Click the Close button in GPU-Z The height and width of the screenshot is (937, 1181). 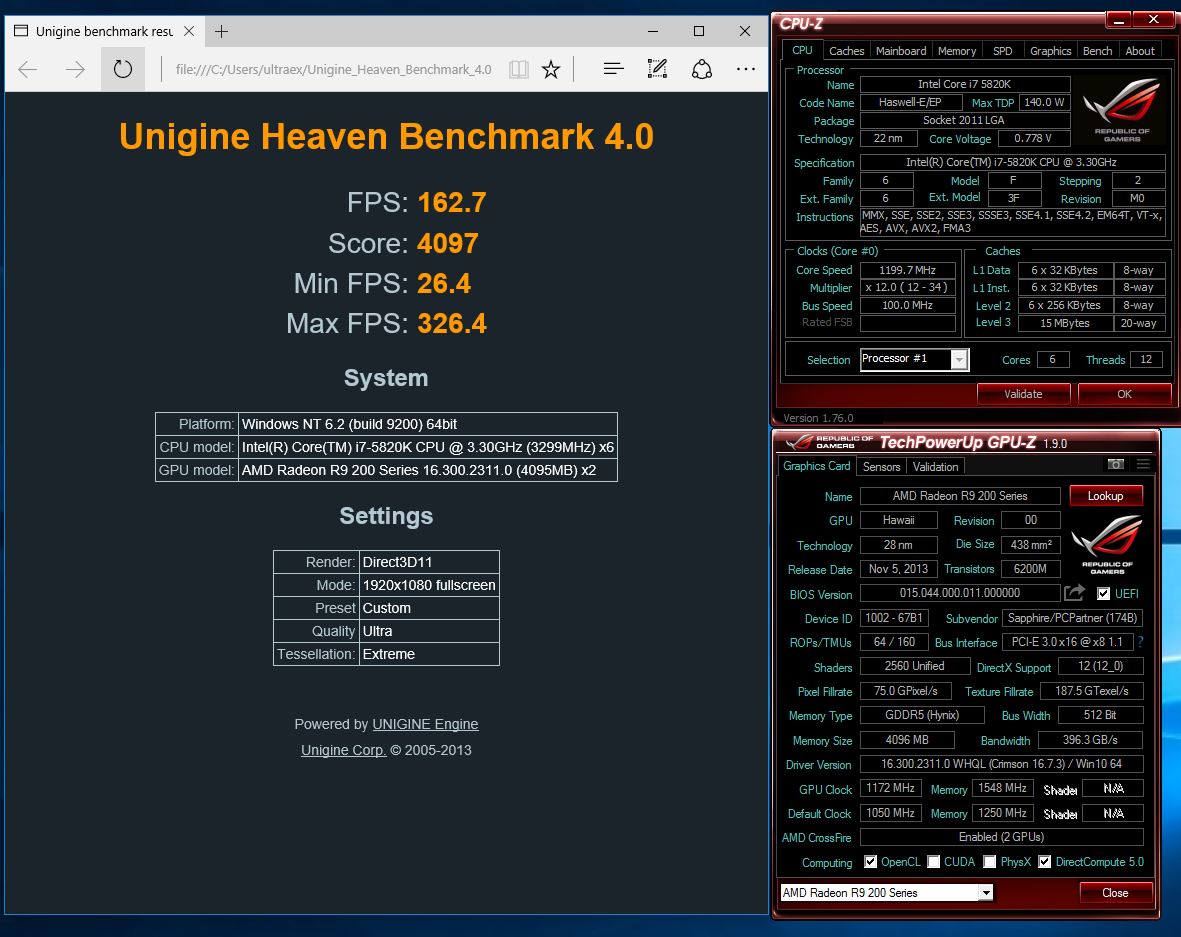coord(1115,893)
